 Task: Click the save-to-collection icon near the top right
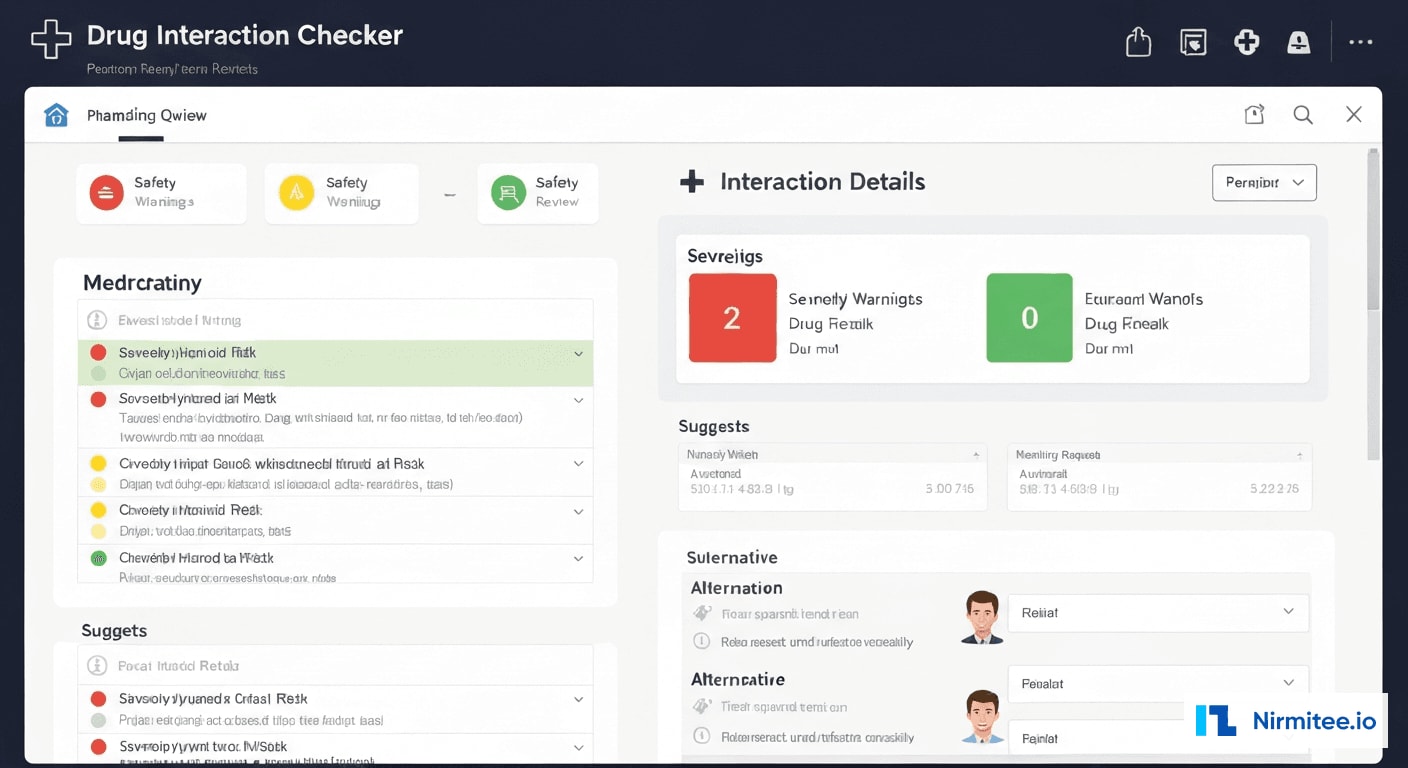[1192, 41]
